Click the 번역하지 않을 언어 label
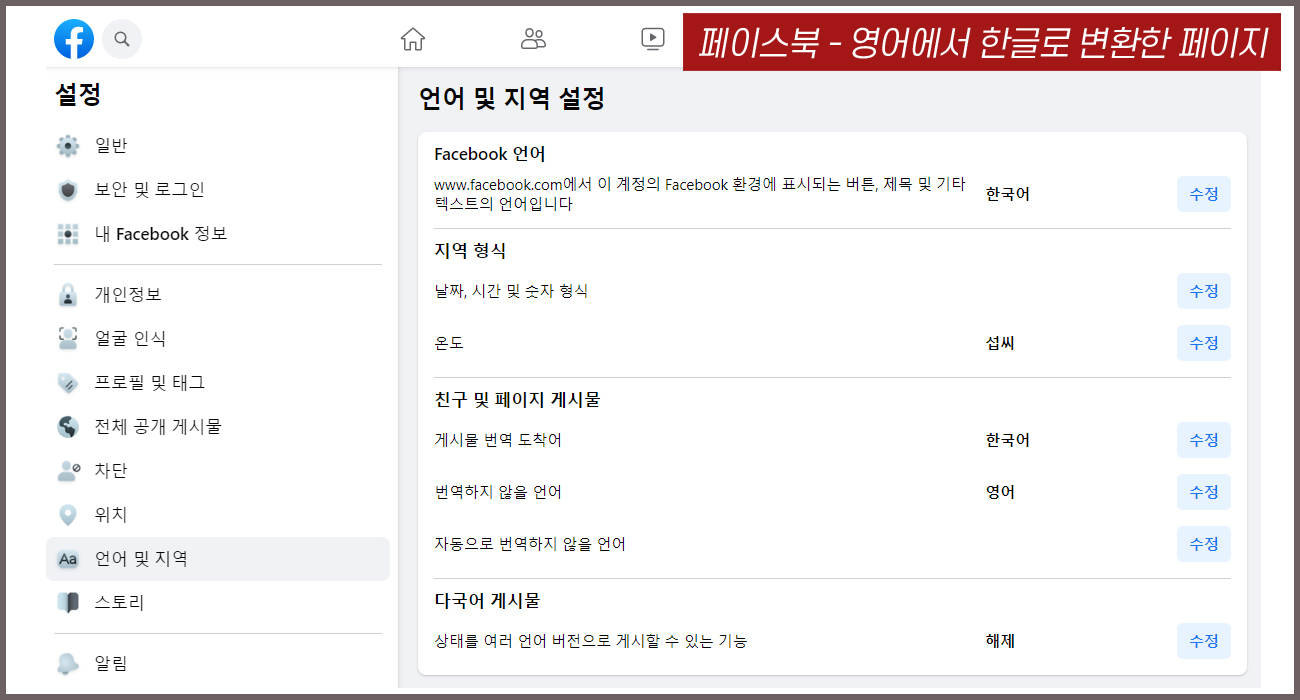 click(498, 492)
